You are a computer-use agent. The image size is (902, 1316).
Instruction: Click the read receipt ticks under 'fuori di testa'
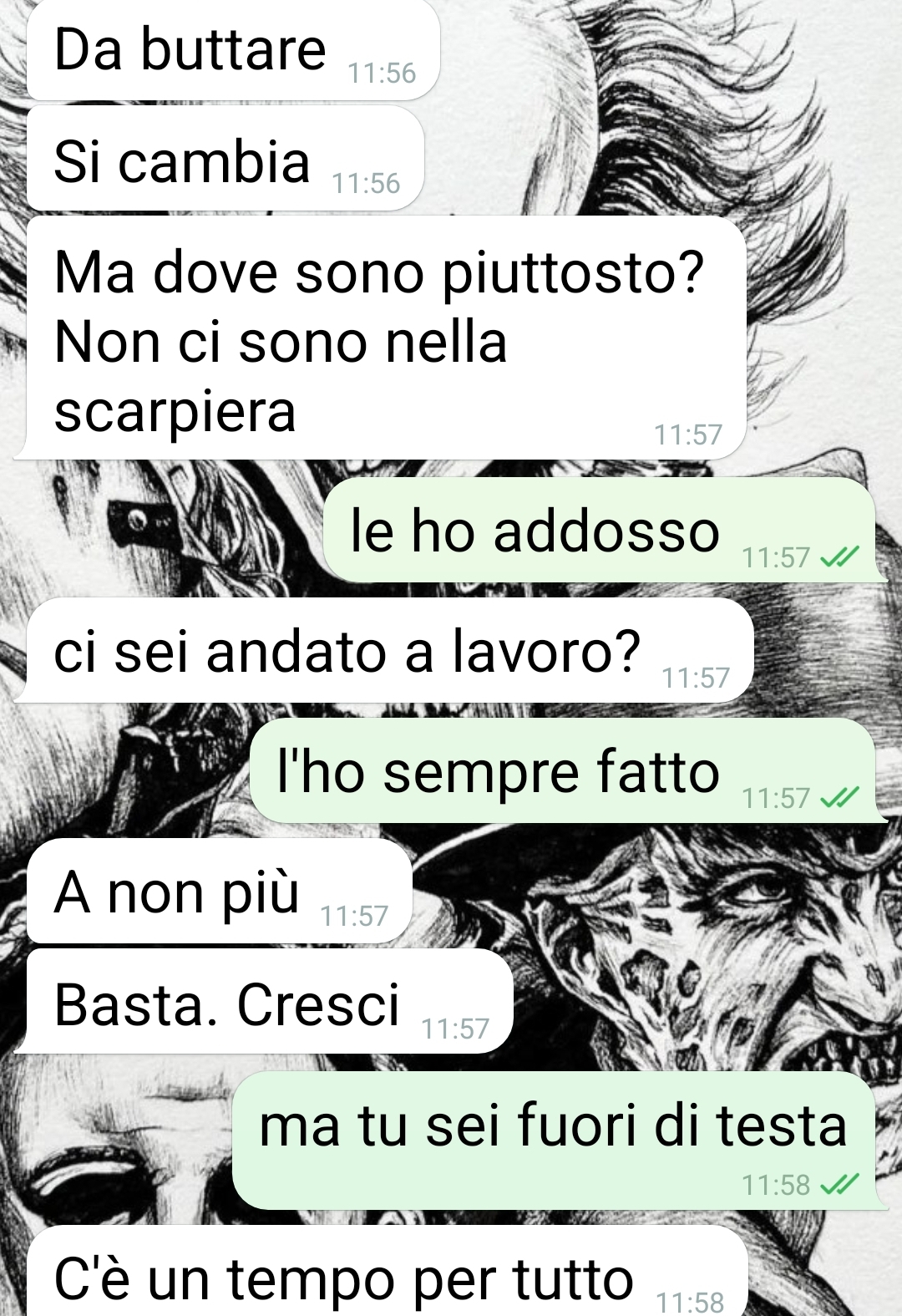(x=839, y=1184)
